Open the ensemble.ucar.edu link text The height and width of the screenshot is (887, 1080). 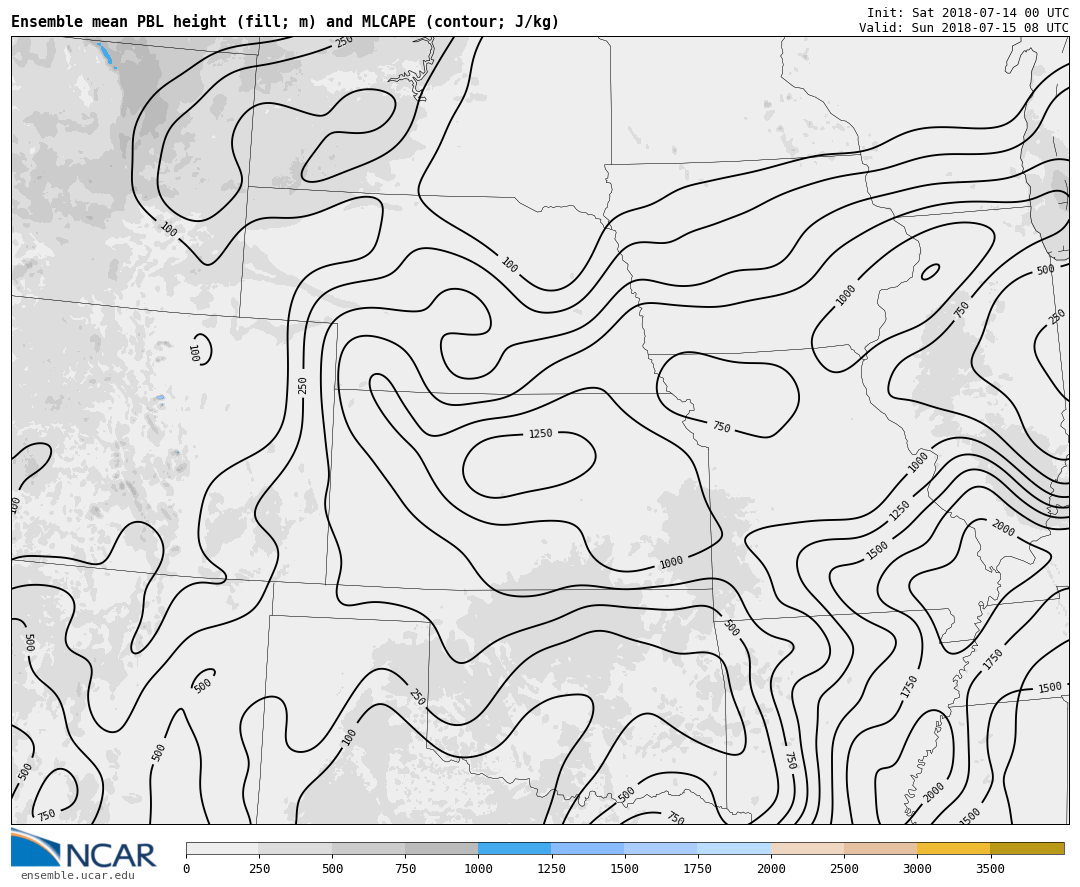click(x=77, y=875)
